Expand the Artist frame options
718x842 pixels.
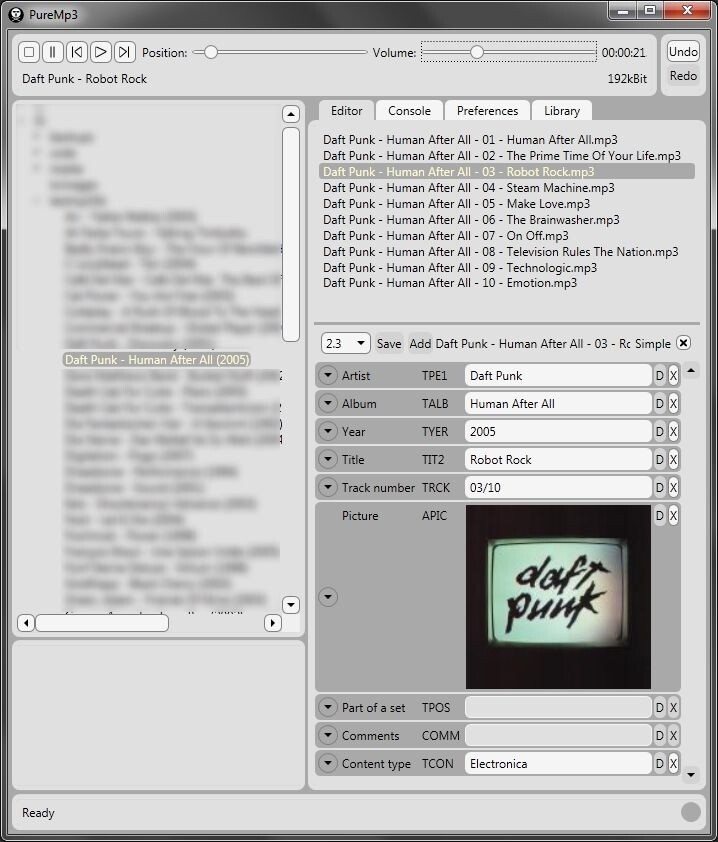point(328,375)
